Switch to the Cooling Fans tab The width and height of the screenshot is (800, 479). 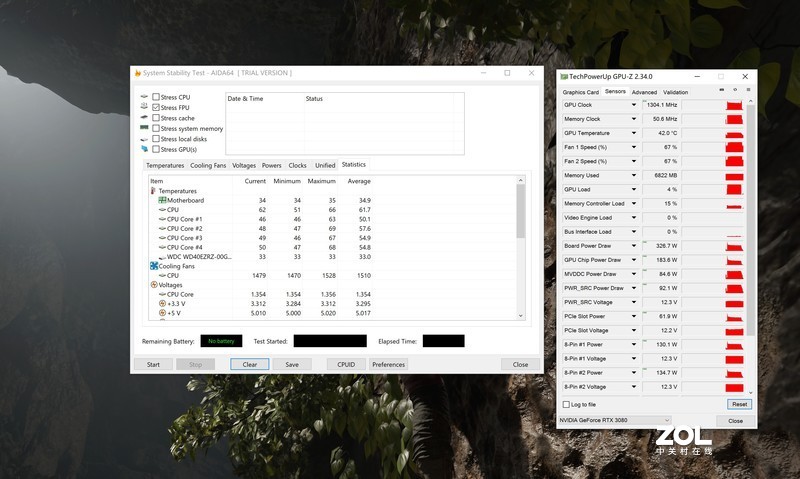pos(208,165)
